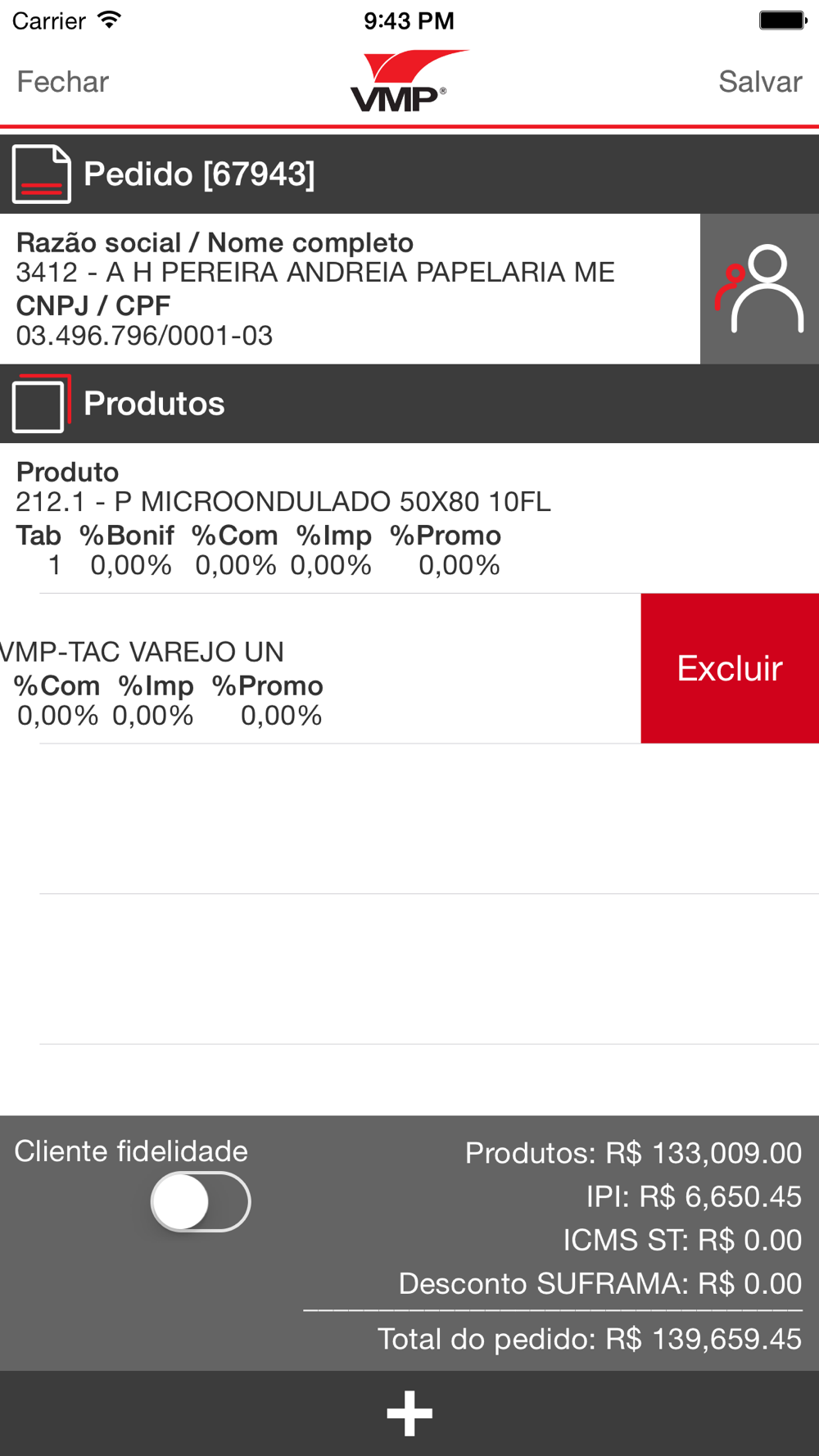Tap the Pedido document icon
The height and width of the screenshot is (1456, 819).
click(41, 174)
